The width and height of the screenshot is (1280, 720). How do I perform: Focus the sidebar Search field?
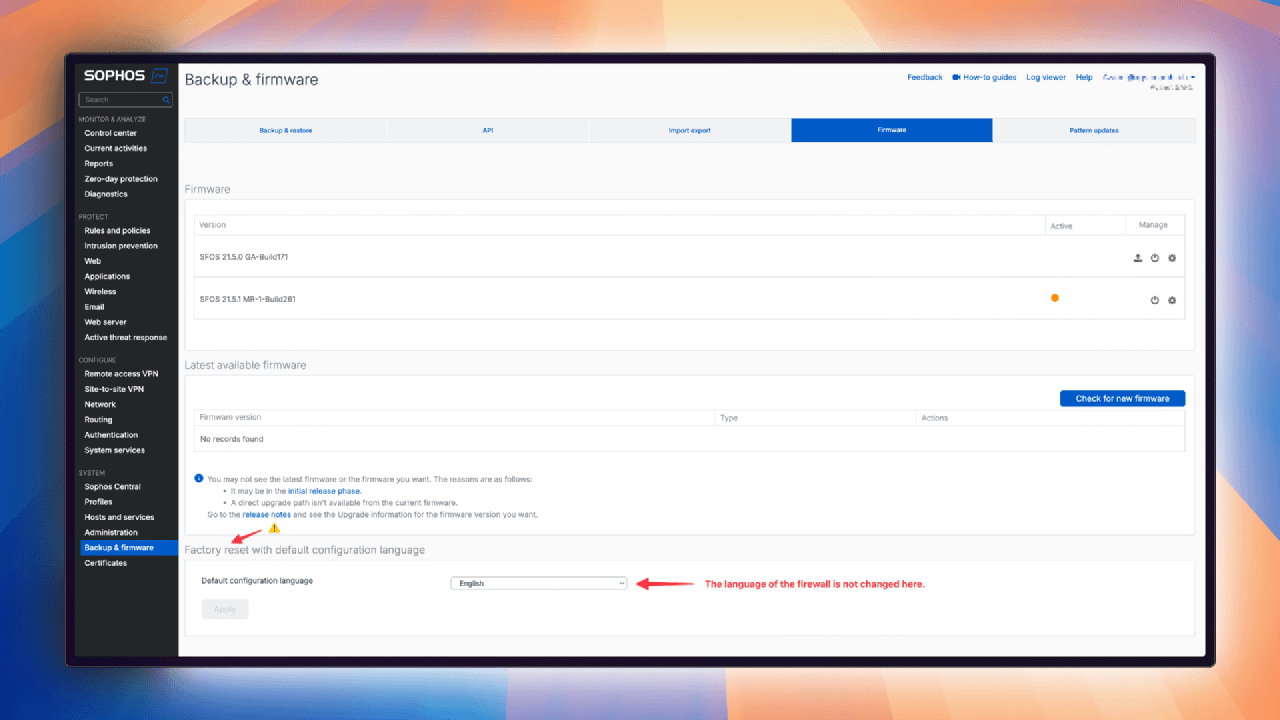tap(126, 100)
